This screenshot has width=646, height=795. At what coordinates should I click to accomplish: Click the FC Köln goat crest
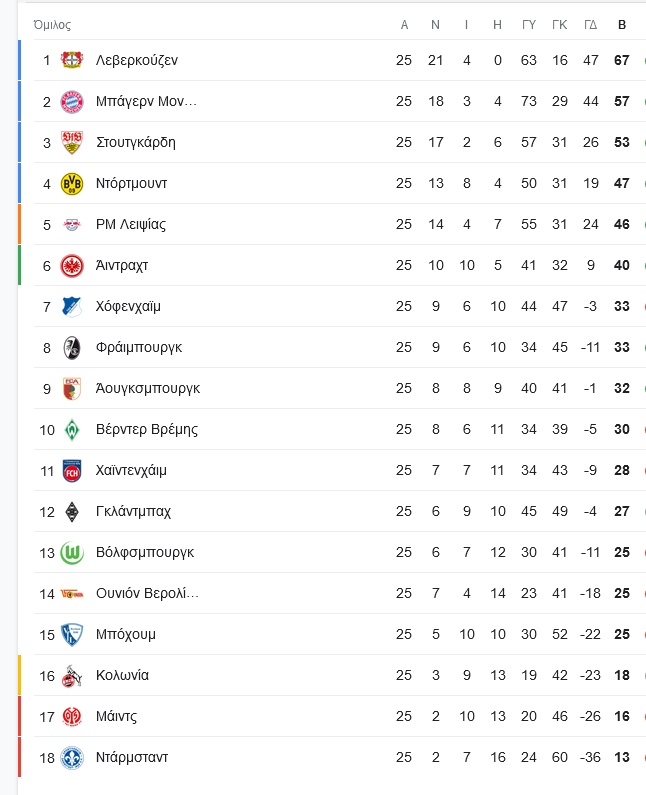click(x=71, y=676)
